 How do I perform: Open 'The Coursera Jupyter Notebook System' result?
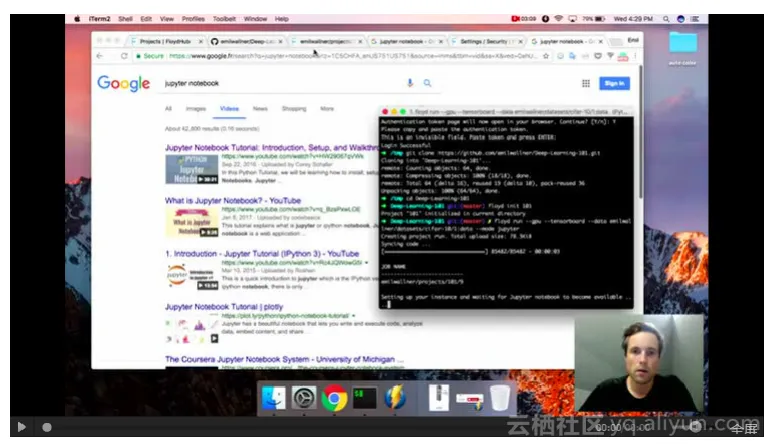tap(284, 359)
